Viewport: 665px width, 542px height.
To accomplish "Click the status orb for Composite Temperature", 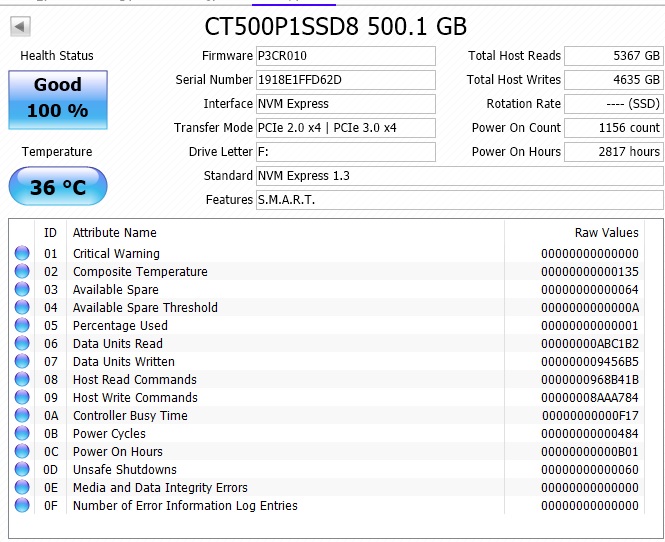I will pos(22,271).
